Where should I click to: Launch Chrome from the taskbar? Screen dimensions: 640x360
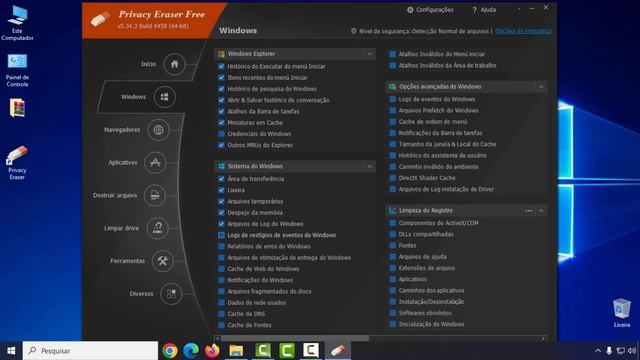click(170, 351)
